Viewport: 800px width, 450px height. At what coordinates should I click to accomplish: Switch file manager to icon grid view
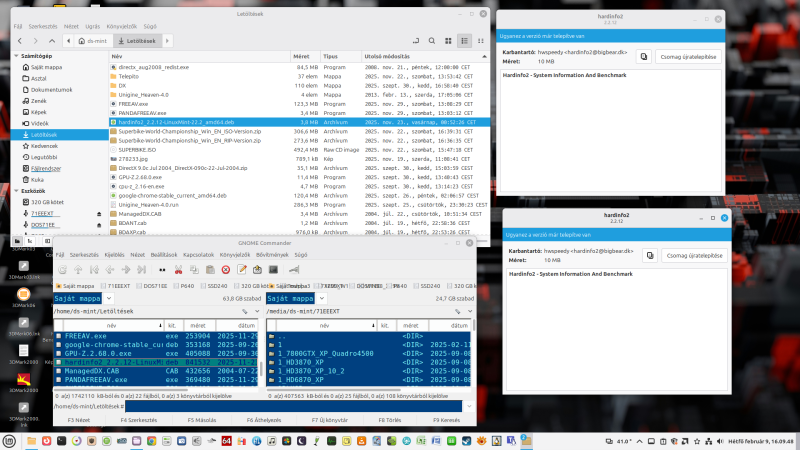(x=448, y=41)
